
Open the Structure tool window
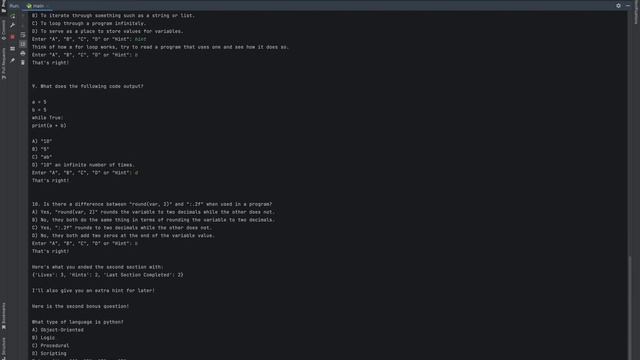4,348
